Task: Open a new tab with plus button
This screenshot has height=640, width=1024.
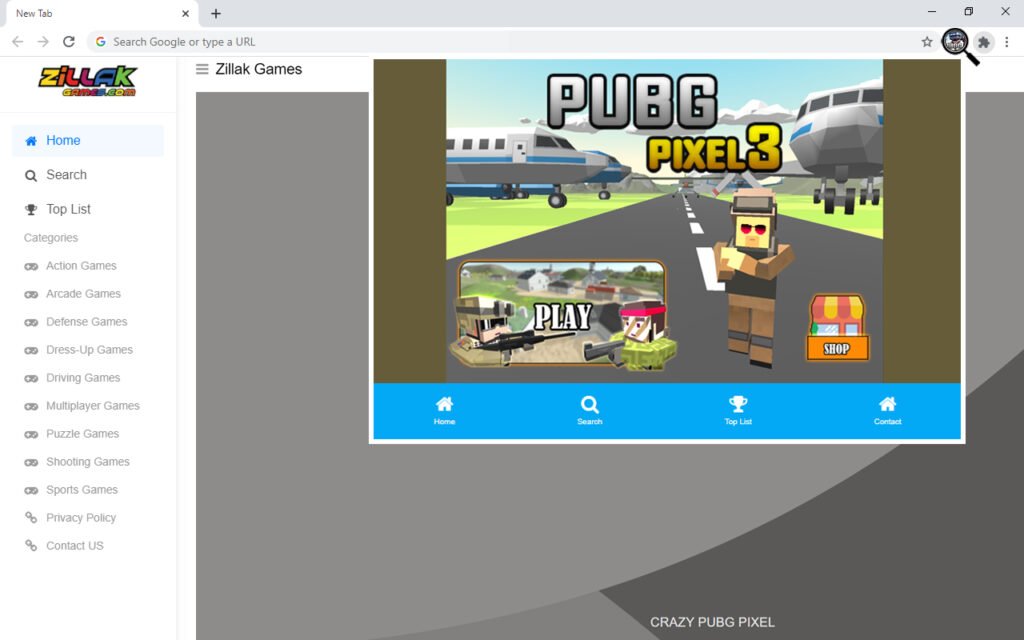Action: pos(216,13)
